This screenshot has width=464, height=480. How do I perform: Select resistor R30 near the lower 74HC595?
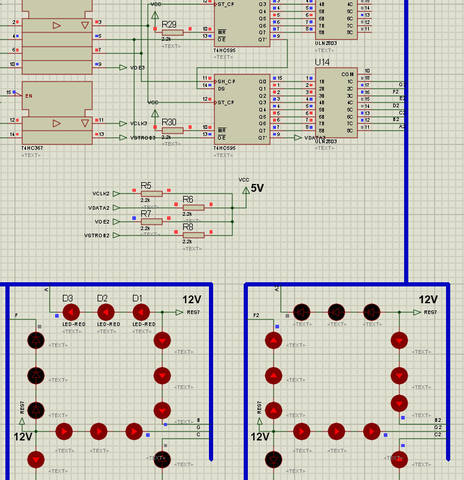point(173,130)
